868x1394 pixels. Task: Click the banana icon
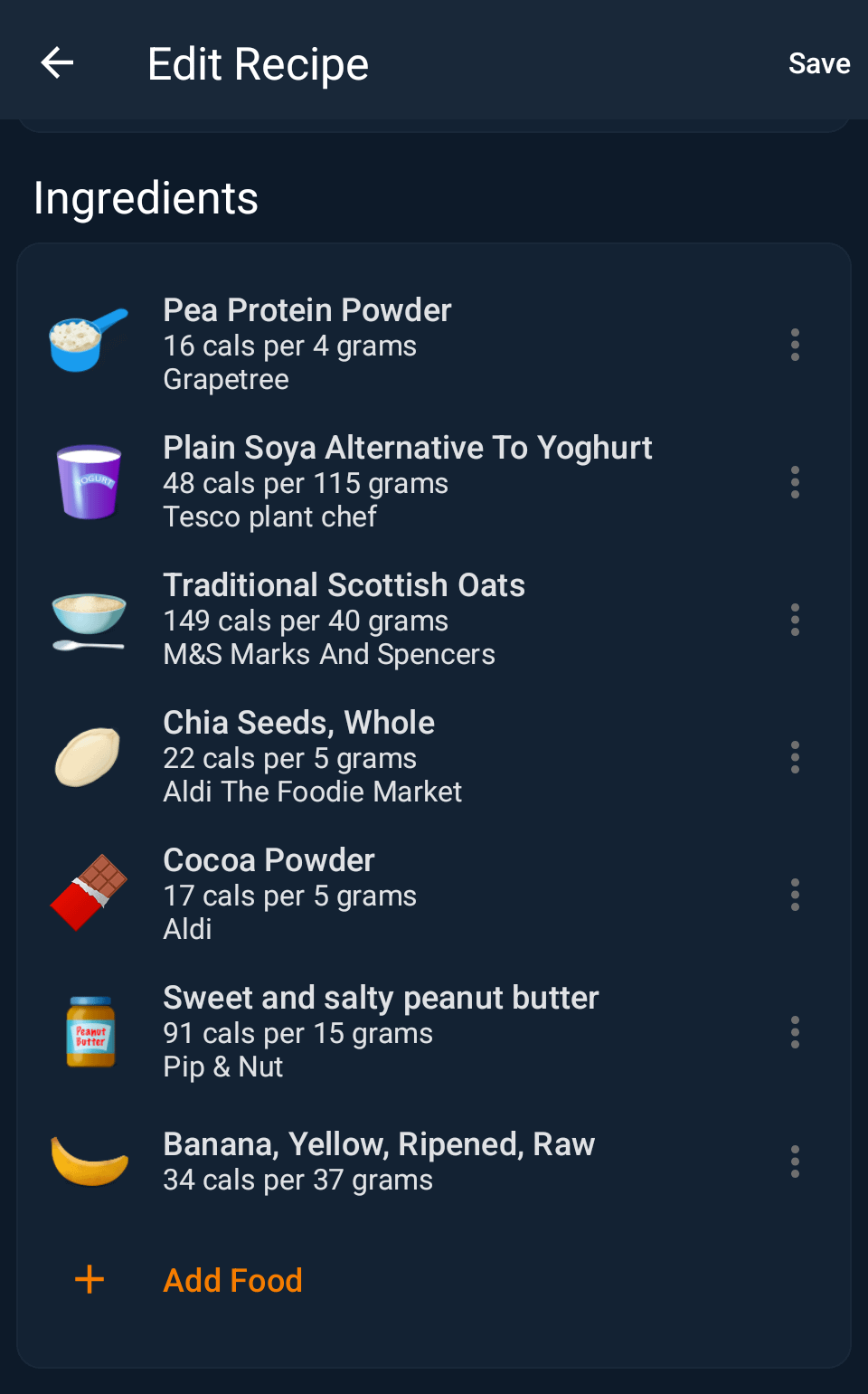(90, 1162)
